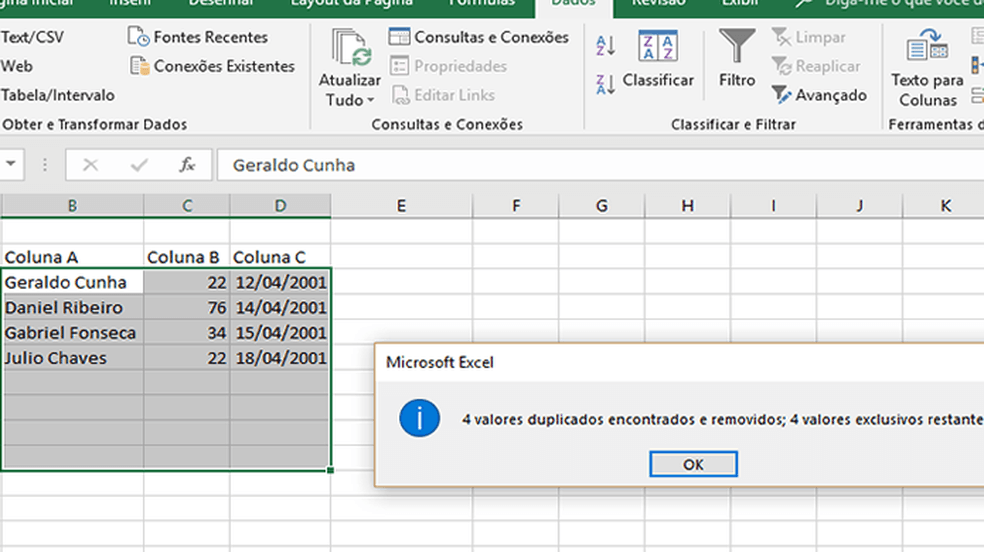Image resolution: width=984 pixels, height=552 pixels.
Task: Click the Text/CSV import option
Action: (x=32, y=37)
